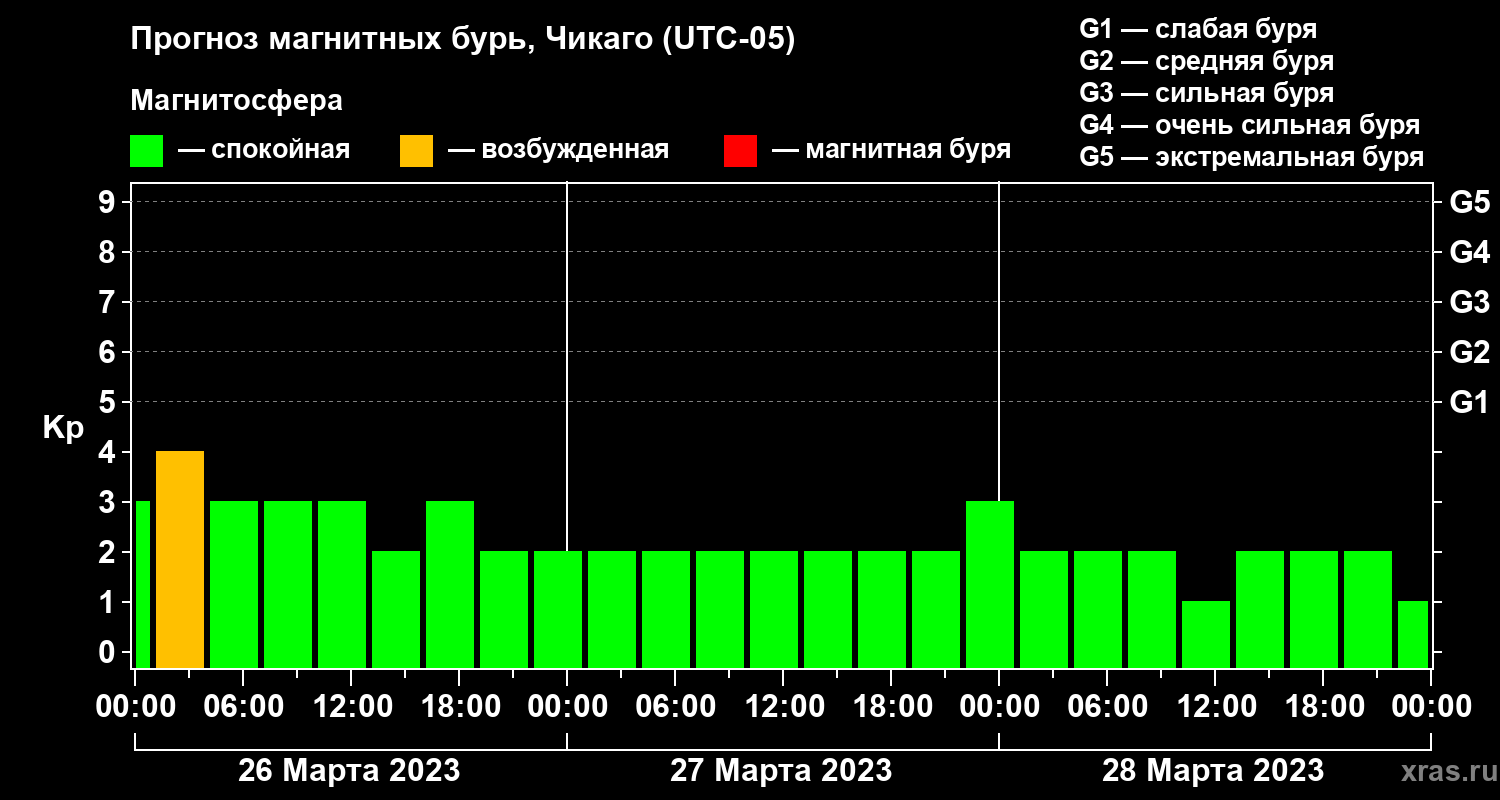Screen dimensions: 1500x800
Task: Click the red 'магнитная буря' legend swatch
Action: pyautogui.click(x=740, y=151)
